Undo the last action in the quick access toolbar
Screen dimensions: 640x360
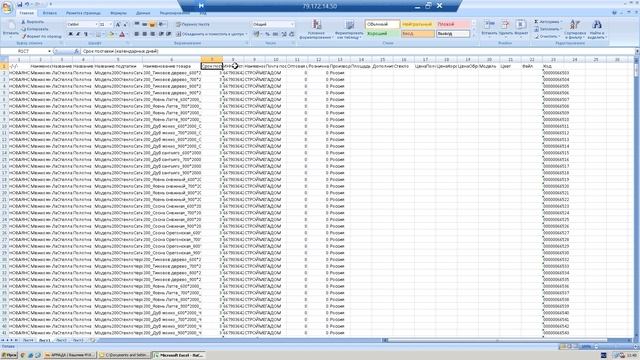click(27, 4)
